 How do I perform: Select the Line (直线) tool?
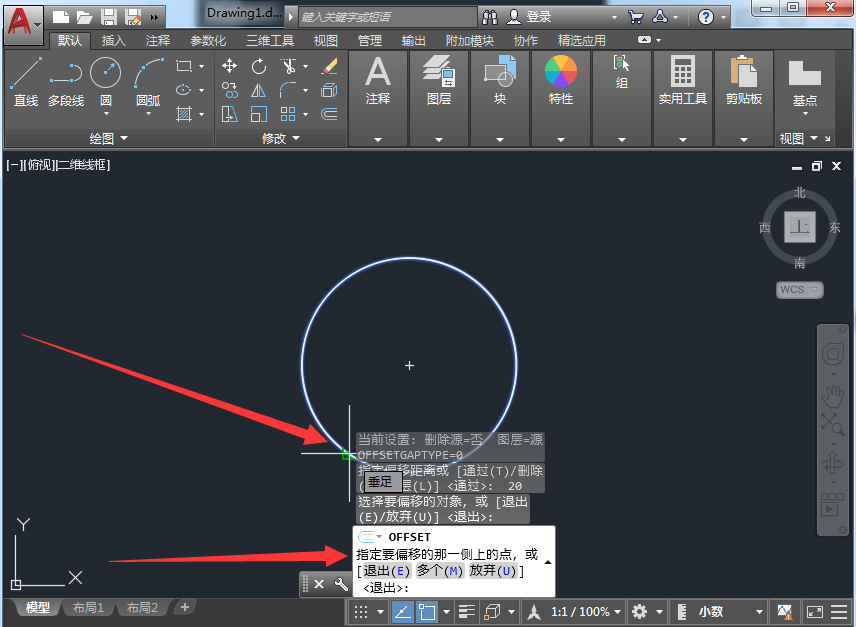pos(25,82)
